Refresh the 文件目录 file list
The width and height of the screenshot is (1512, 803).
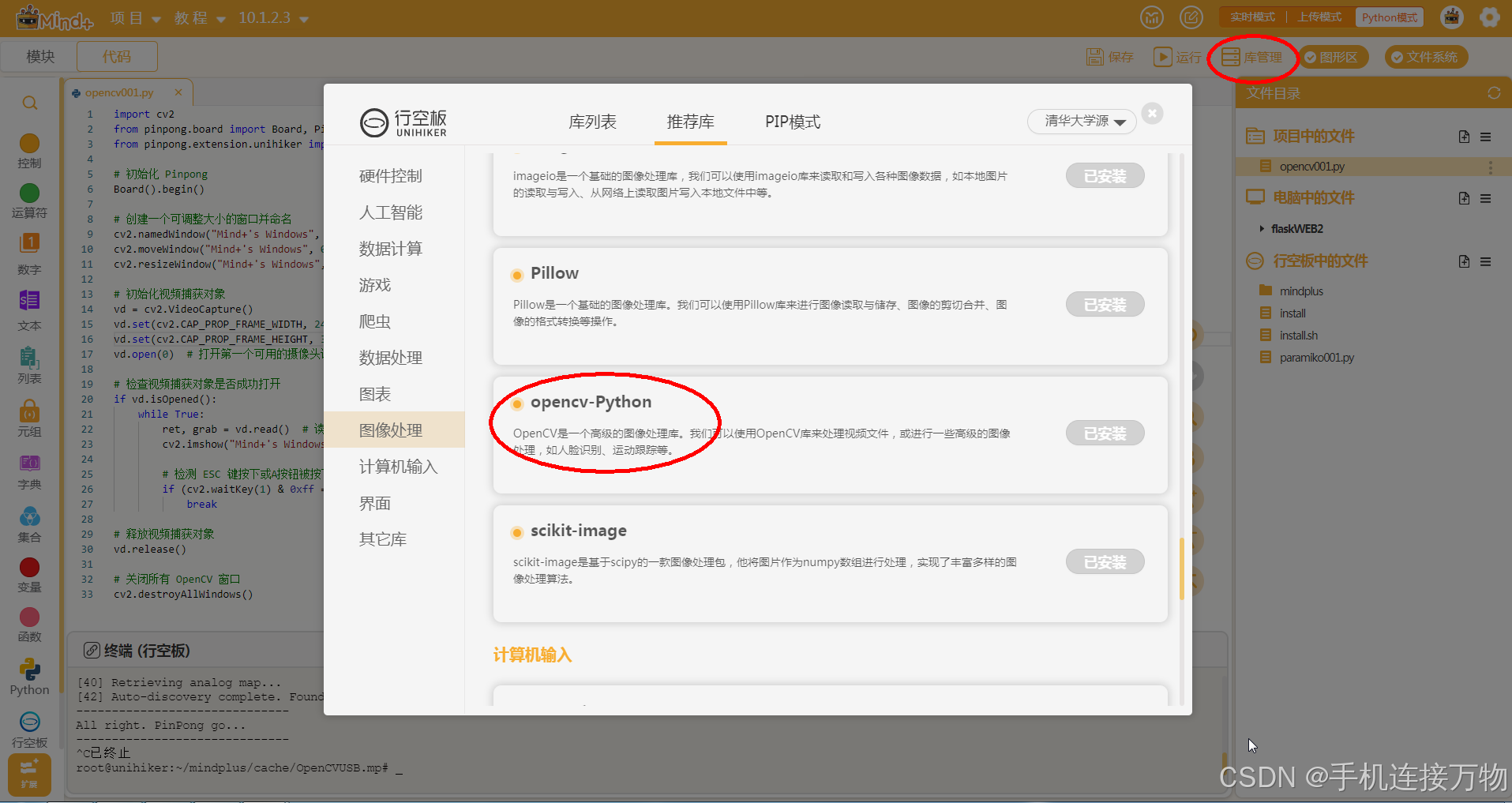1493,92
